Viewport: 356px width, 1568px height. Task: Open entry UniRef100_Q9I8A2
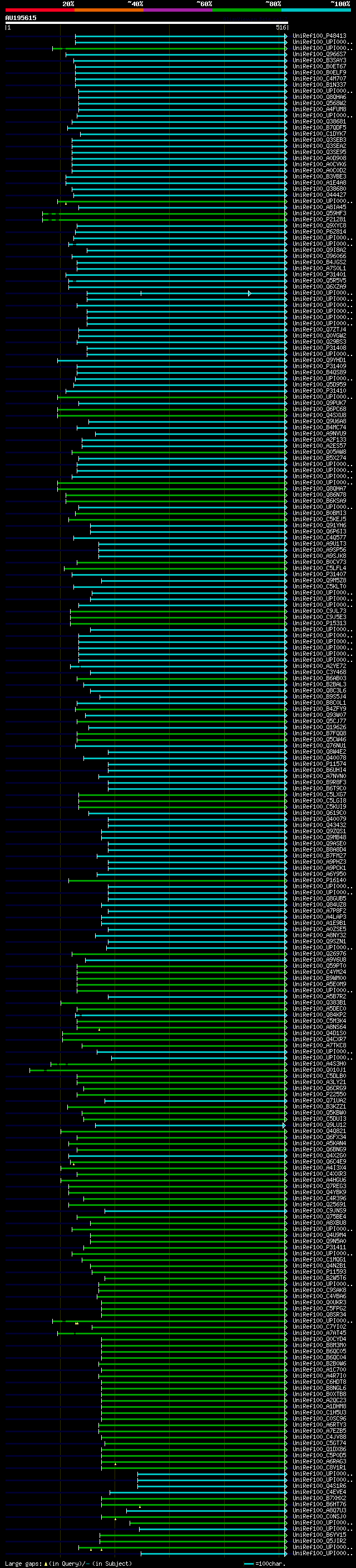(x=319, y=250)
